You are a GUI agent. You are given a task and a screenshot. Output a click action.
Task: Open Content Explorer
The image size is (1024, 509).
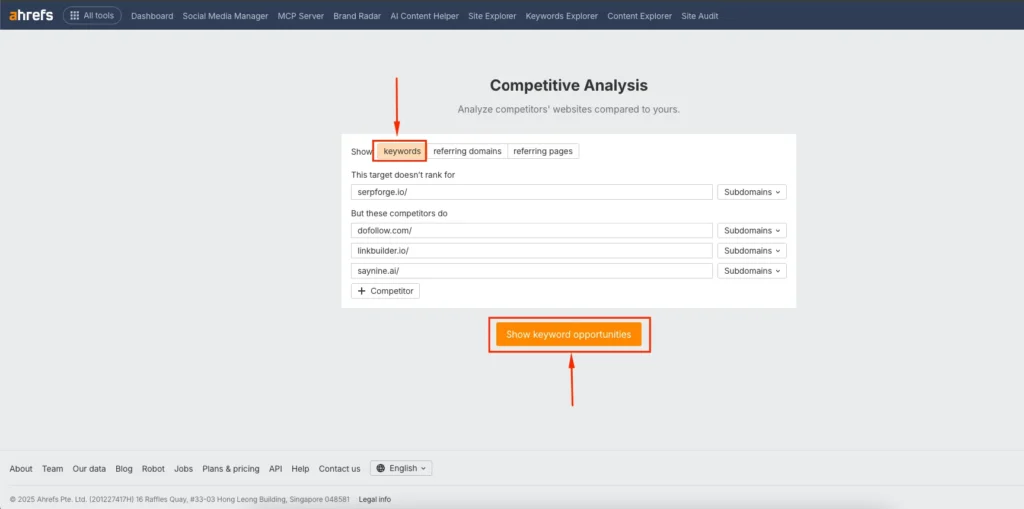click(639, 16)
